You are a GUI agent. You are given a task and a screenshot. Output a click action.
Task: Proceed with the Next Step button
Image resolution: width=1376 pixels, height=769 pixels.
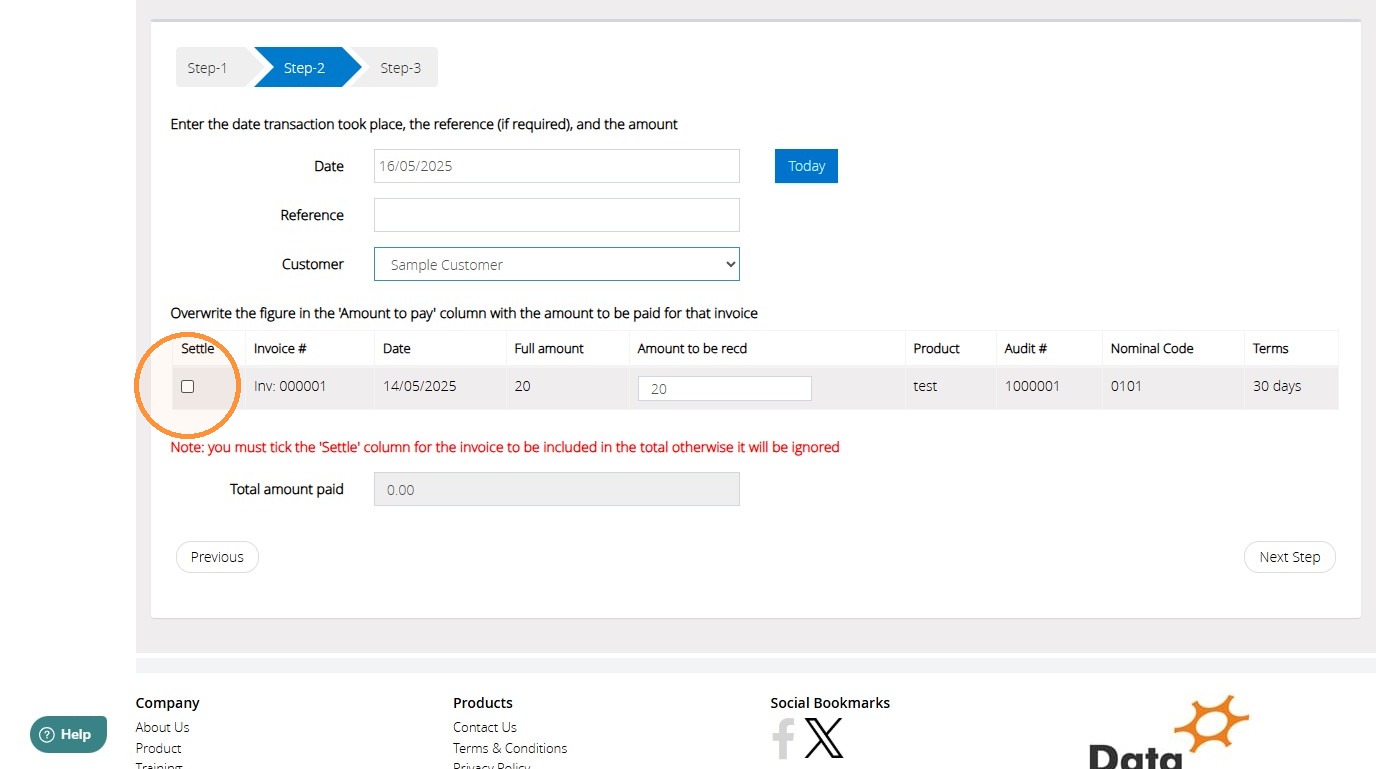point(1290,557)
